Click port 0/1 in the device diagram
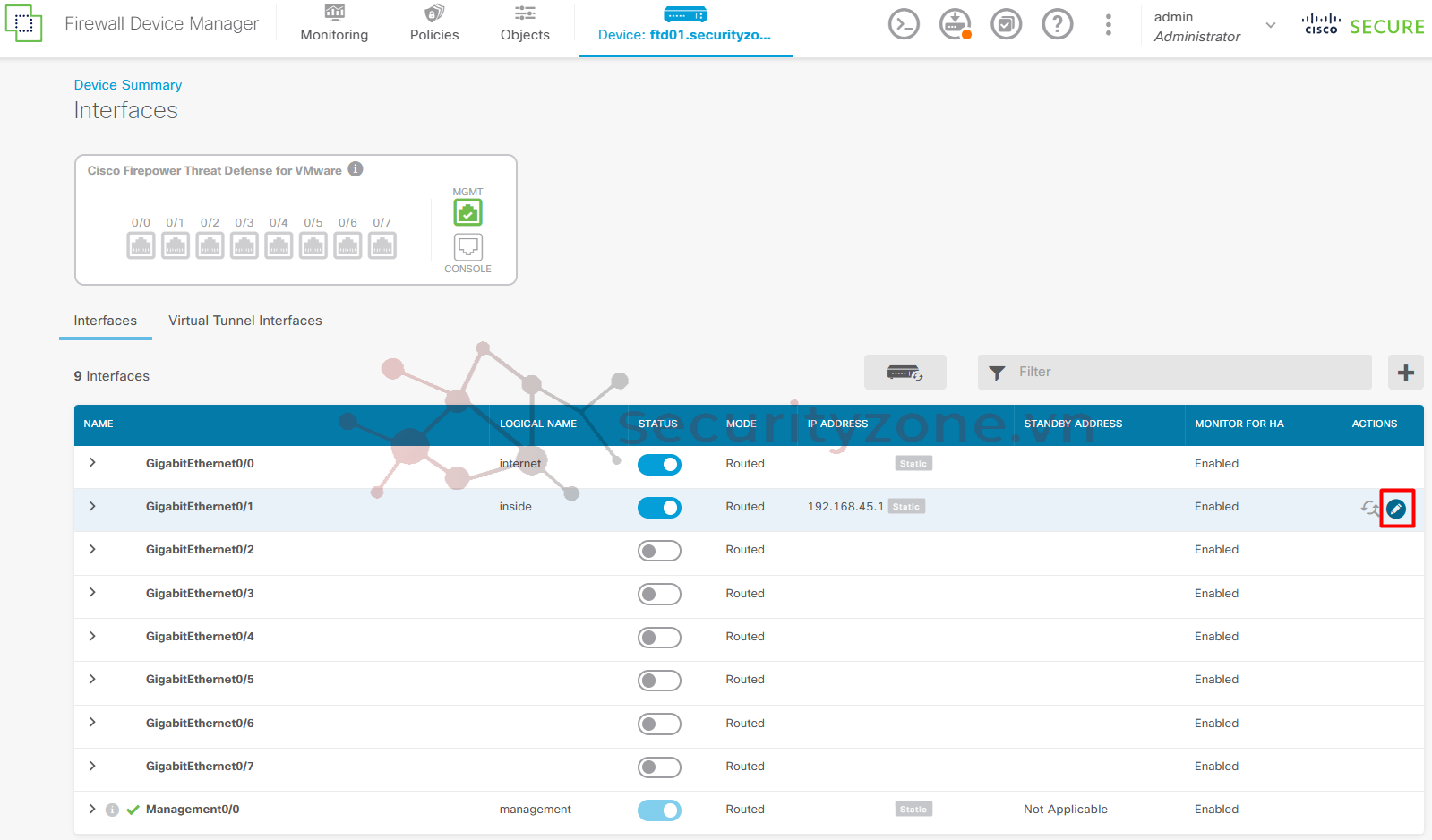1432x840 pixels. pyautogui.click(x=176, y=245)
